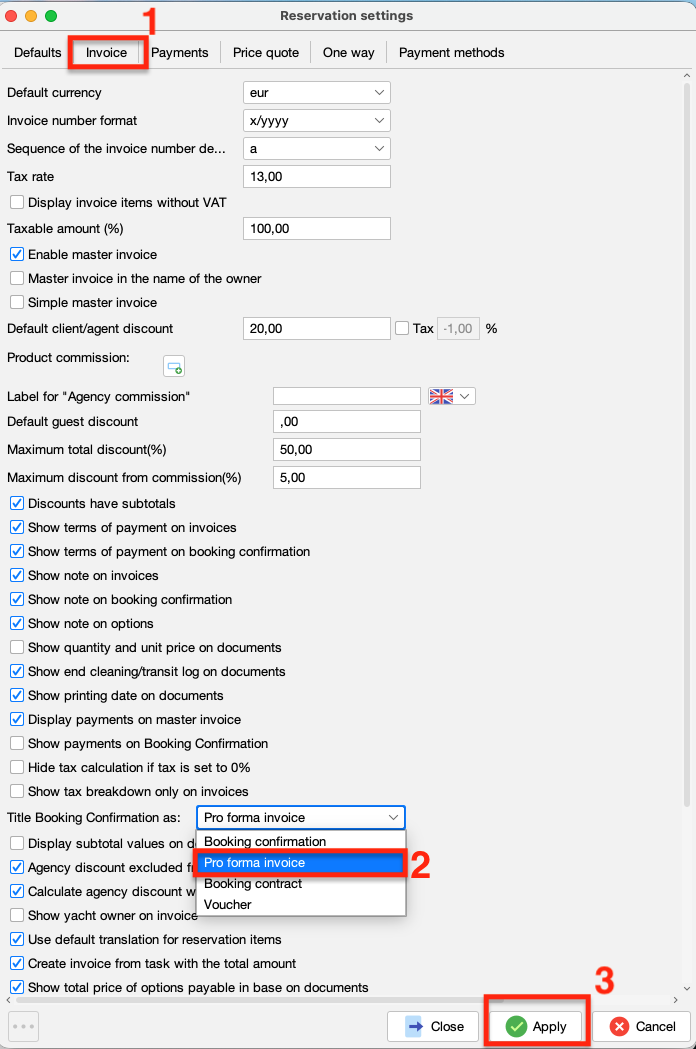
Task: Click the scroll right arrow
Action: pos(675,999)
